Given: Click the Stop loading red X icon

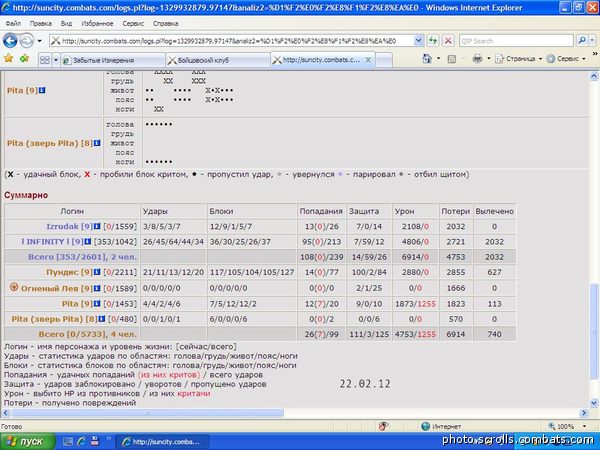Looking at the screenshot, I should pyautogui.click(x=448, y=40).
